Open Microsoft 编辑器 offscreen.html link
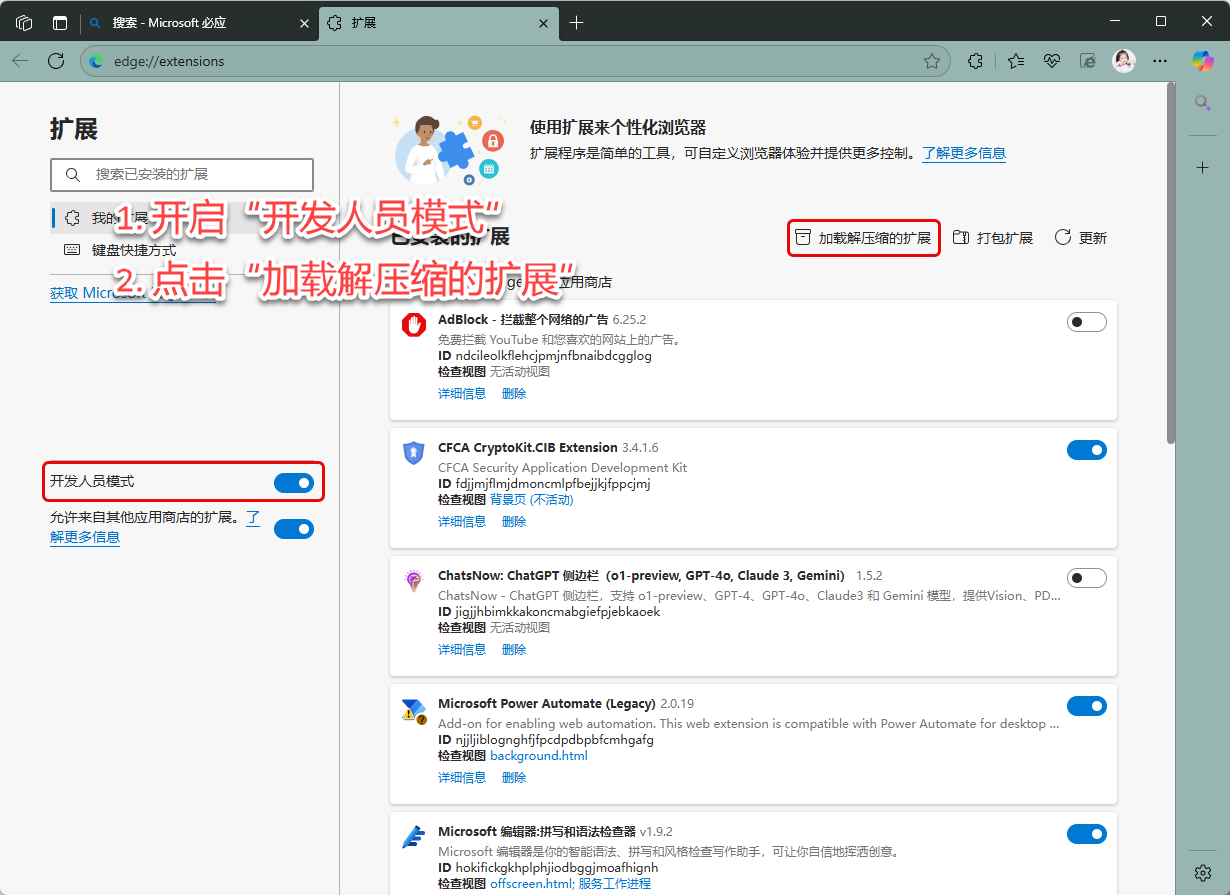1230x895 pixels. tap(530, 883)
